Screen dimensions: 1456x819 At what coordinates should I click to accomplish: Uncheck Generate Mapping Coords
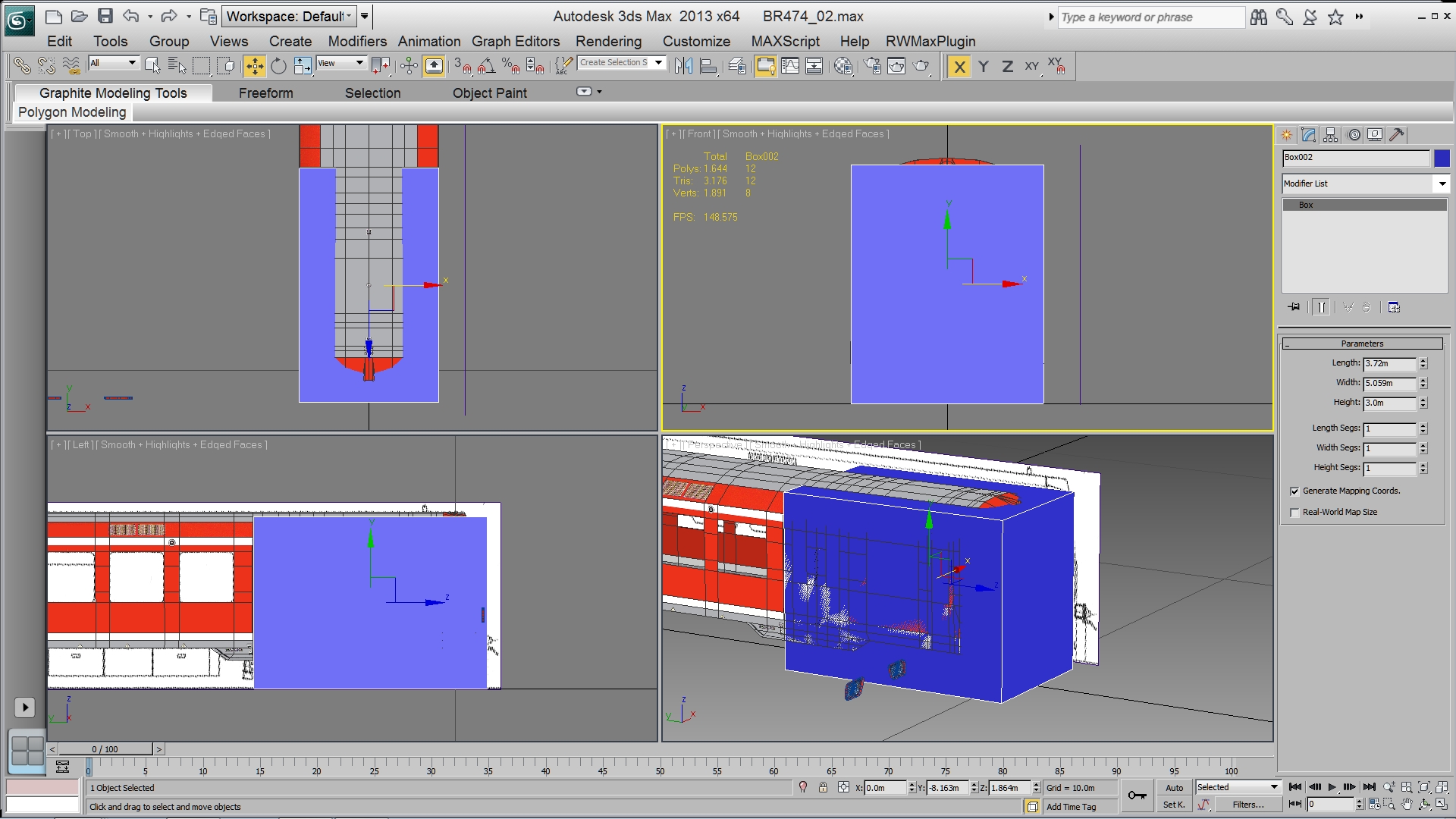point(1294,491)
